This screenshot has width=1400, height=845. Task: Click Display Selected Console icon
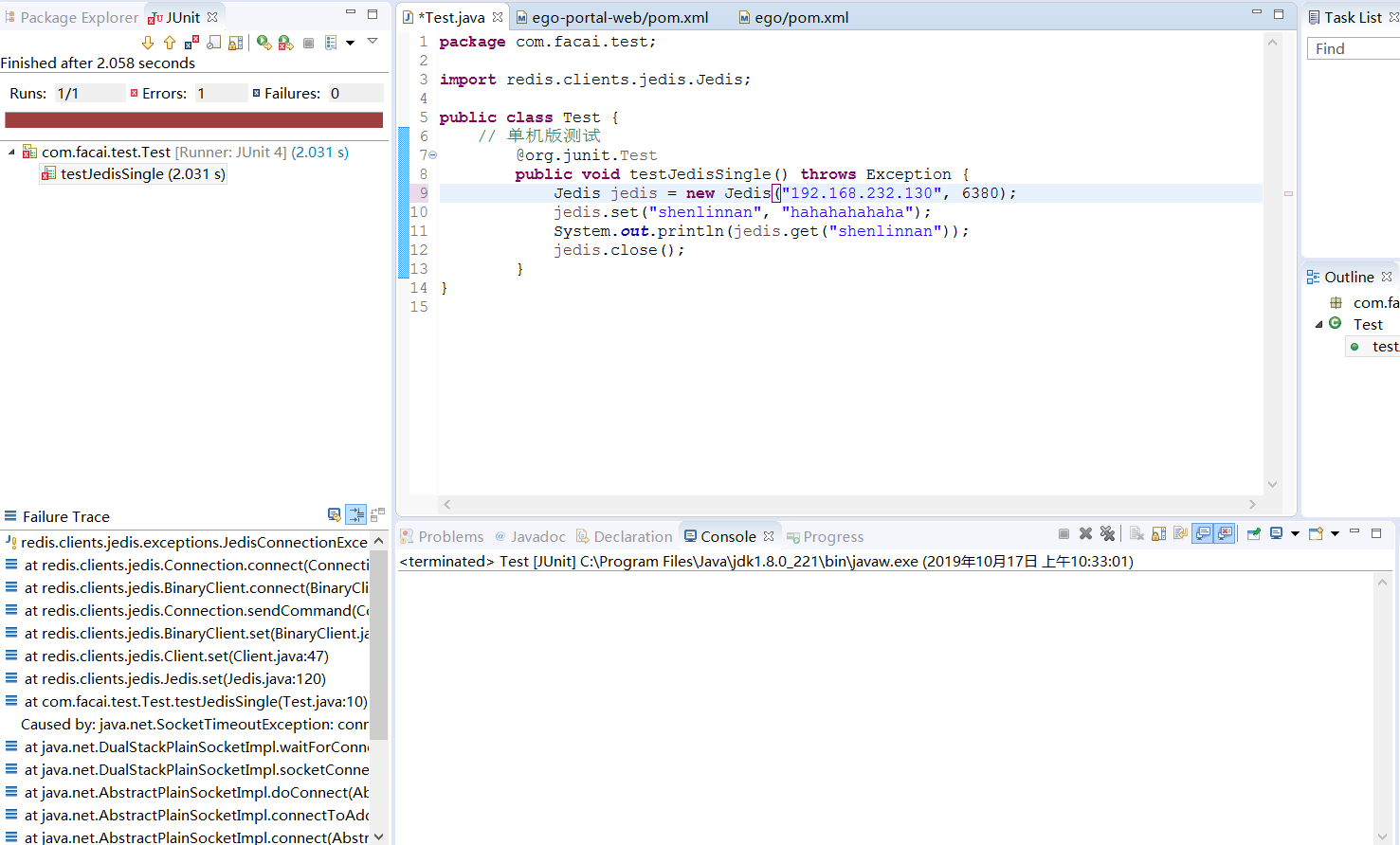click(x=1276, y=533)
